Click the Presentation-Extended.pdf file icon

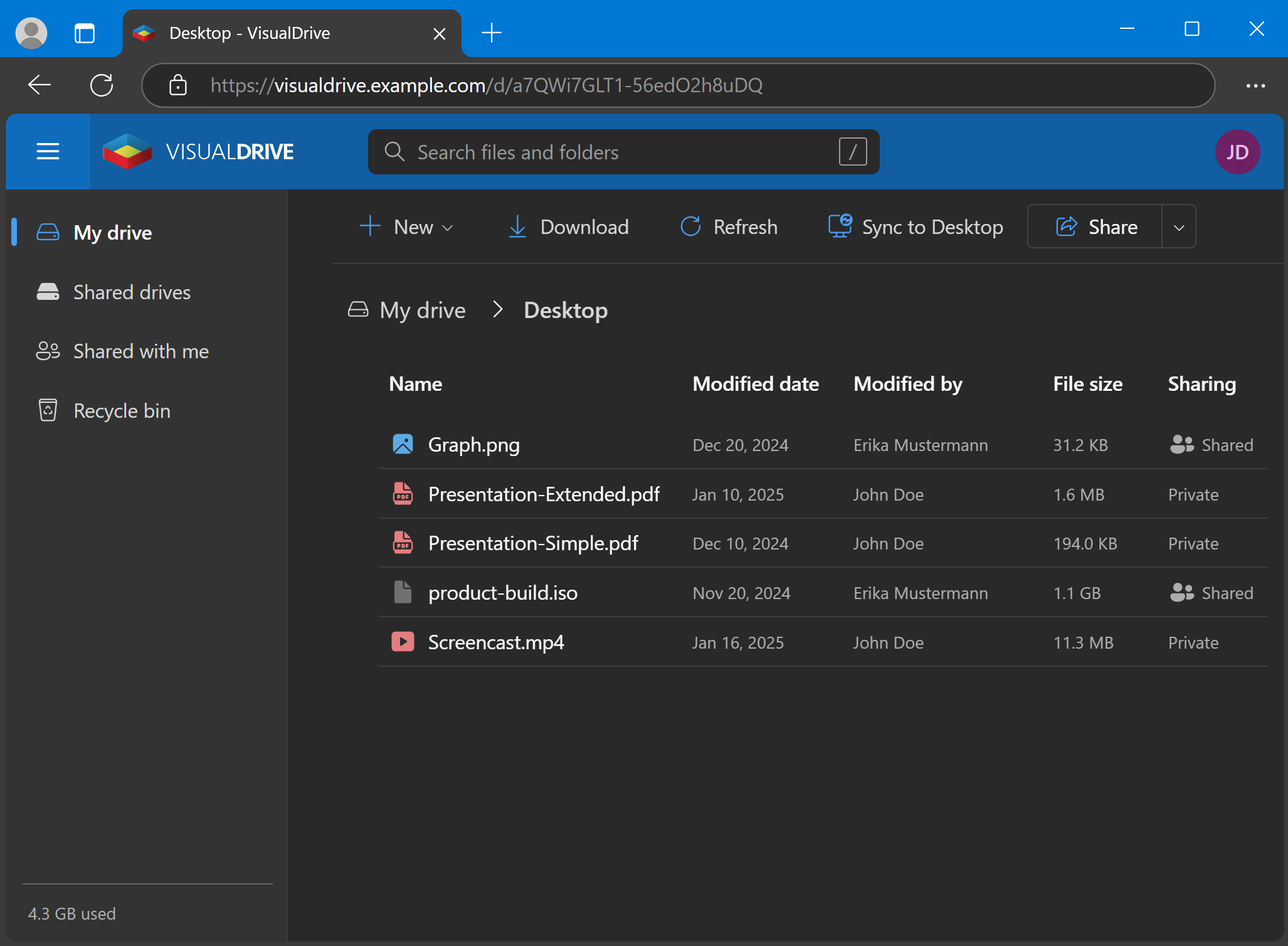point(402,494)
